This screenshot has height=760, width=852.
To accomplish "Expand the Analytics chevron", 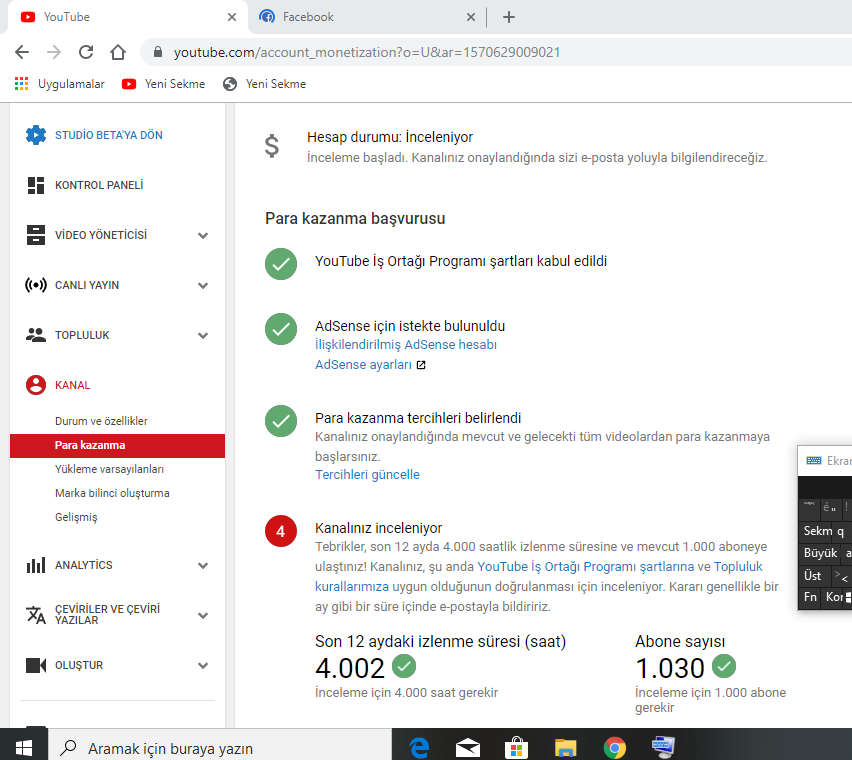I will (x=203, y=566).
